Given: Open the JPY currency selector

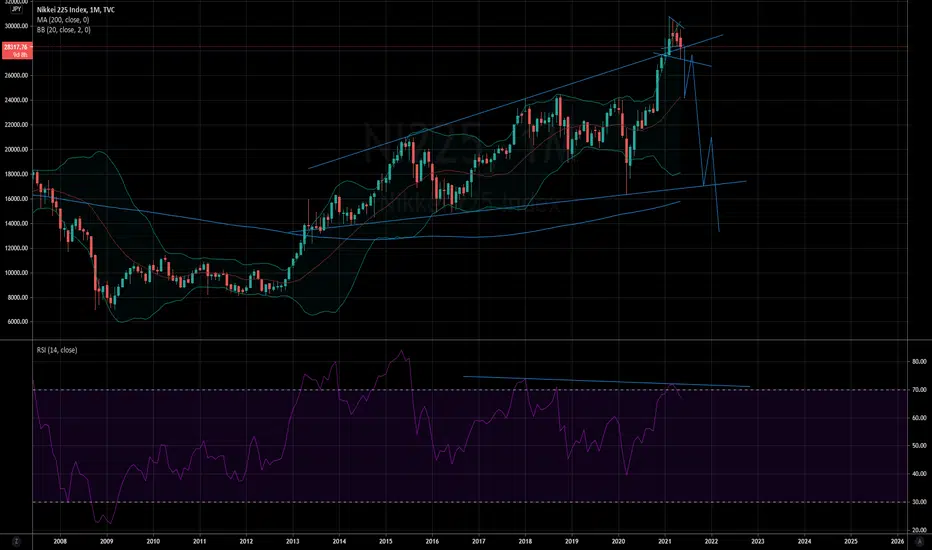Looking at the screenshot, I should click(17, 9).
